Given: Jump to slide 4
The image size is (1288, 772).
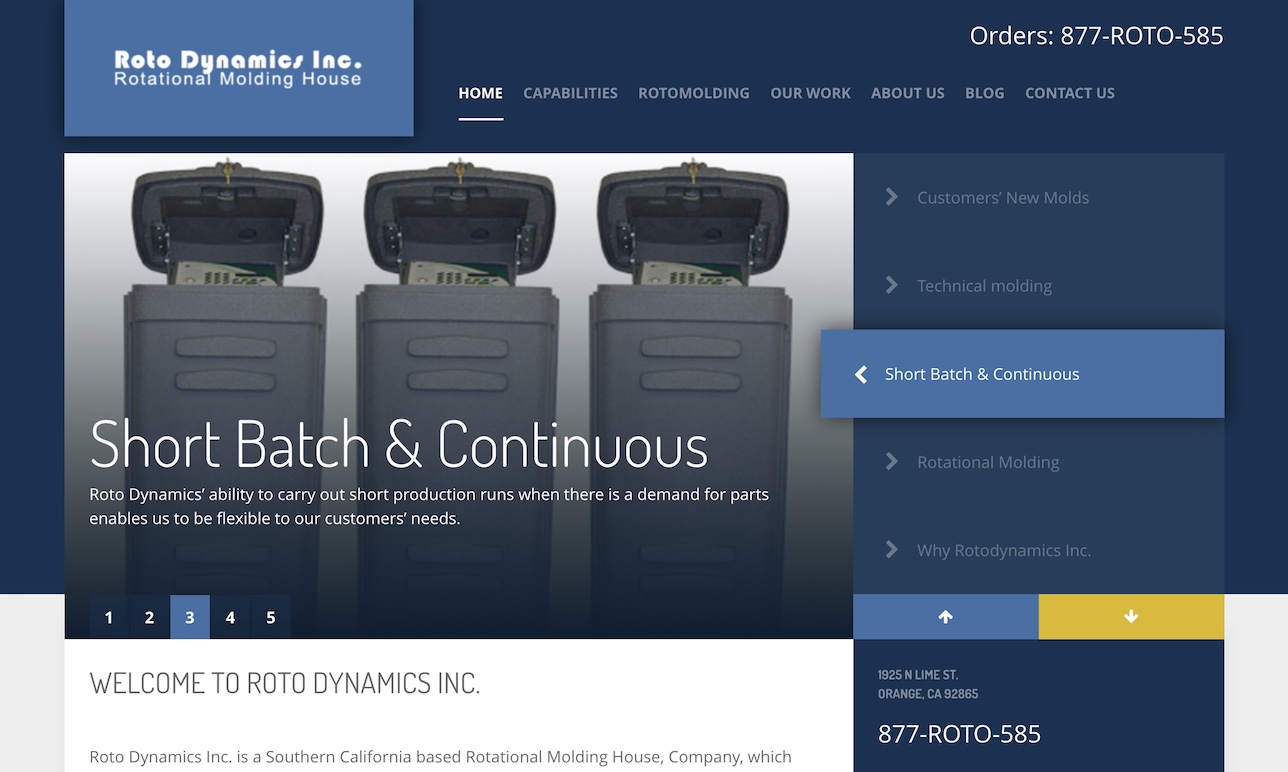Looking at the screenshot, I should point(230,617).
